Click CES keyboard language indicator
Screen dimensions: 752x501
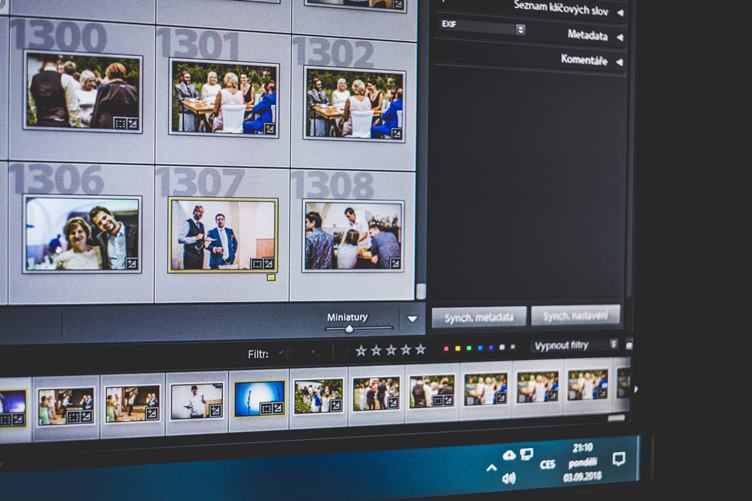[x=547, y=465]
